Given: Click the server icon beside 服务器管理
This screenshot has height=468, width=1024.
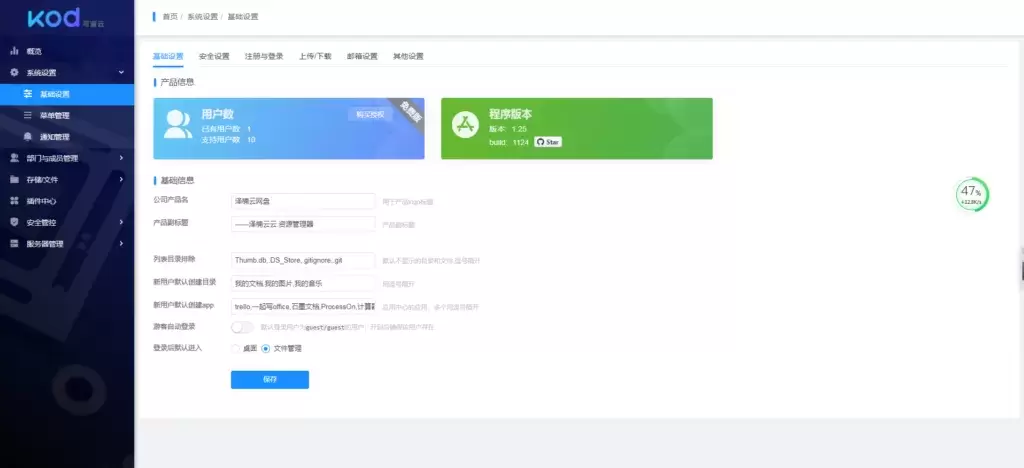Looking at the screenshot, I should click(14, 243).
